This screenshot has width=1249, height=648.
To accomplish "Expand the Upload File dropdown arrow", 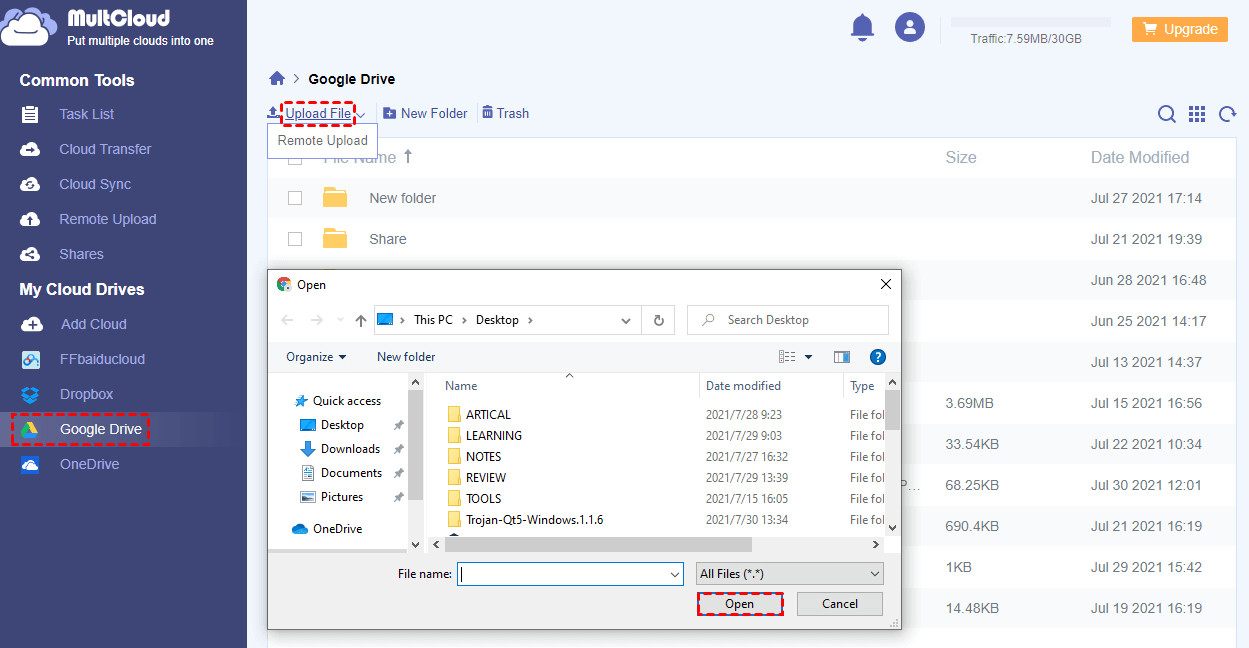I will point(360,114).
